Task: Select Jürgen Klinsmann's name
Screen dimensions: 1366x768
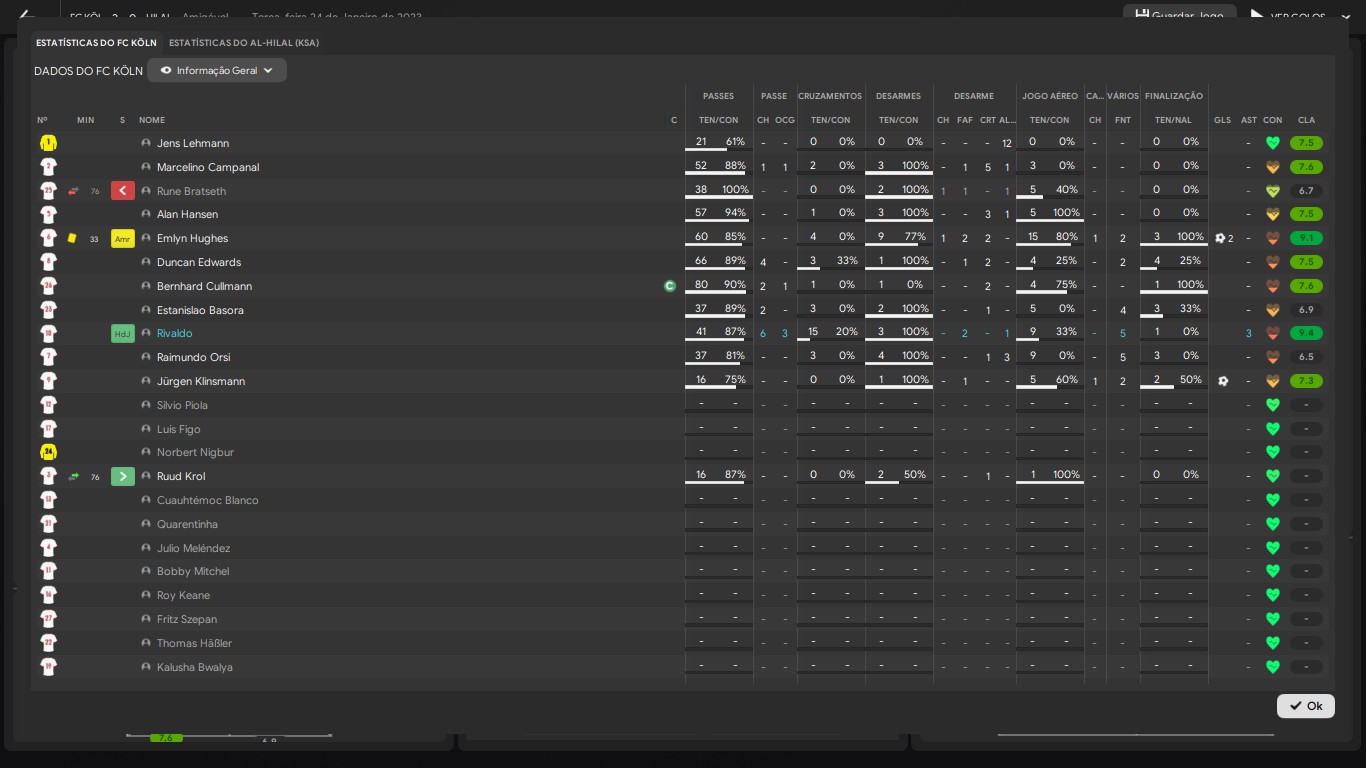Action: coord(201,381)
